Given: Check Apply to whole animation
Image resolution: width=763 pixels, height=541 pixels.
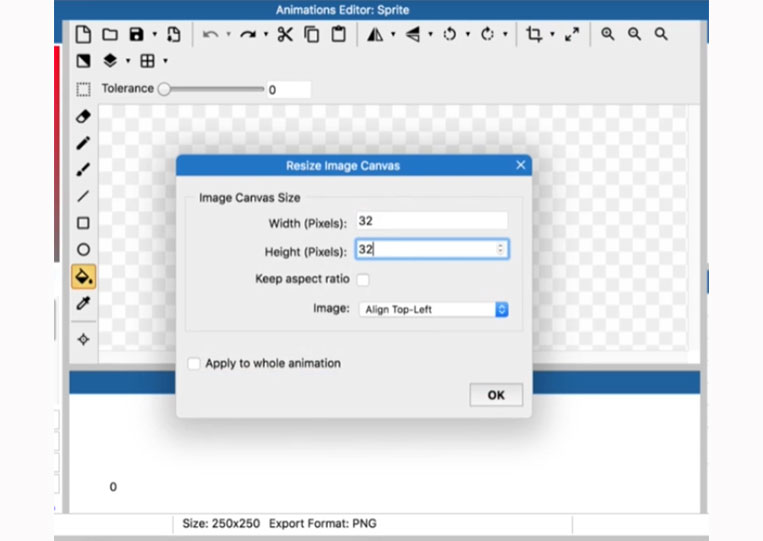Looking at the screenshot, I should pyautogui.click(x=194, y=363).
